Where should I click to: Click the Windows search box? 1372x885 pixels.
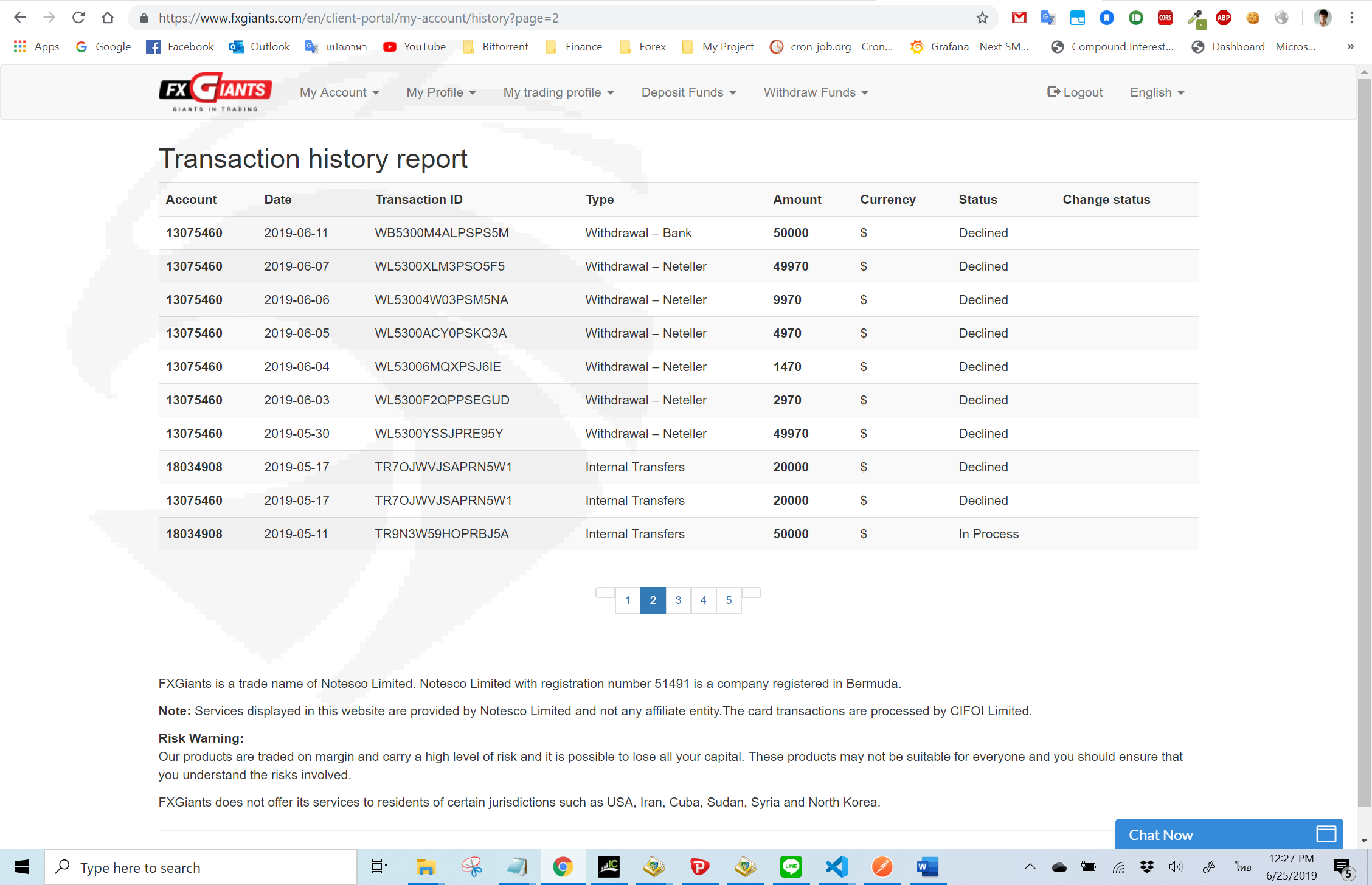tap(201, 867)
